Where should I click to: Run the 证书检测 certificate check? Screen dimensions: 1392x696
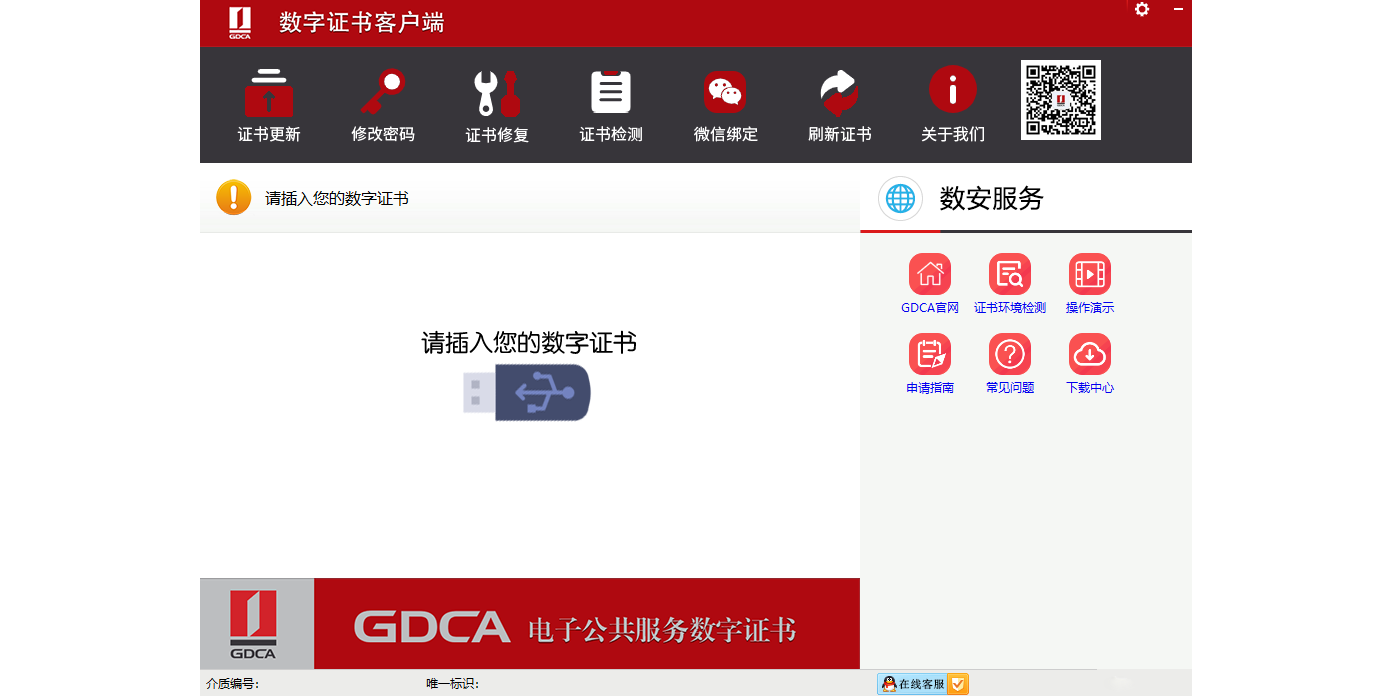point(611,105)
